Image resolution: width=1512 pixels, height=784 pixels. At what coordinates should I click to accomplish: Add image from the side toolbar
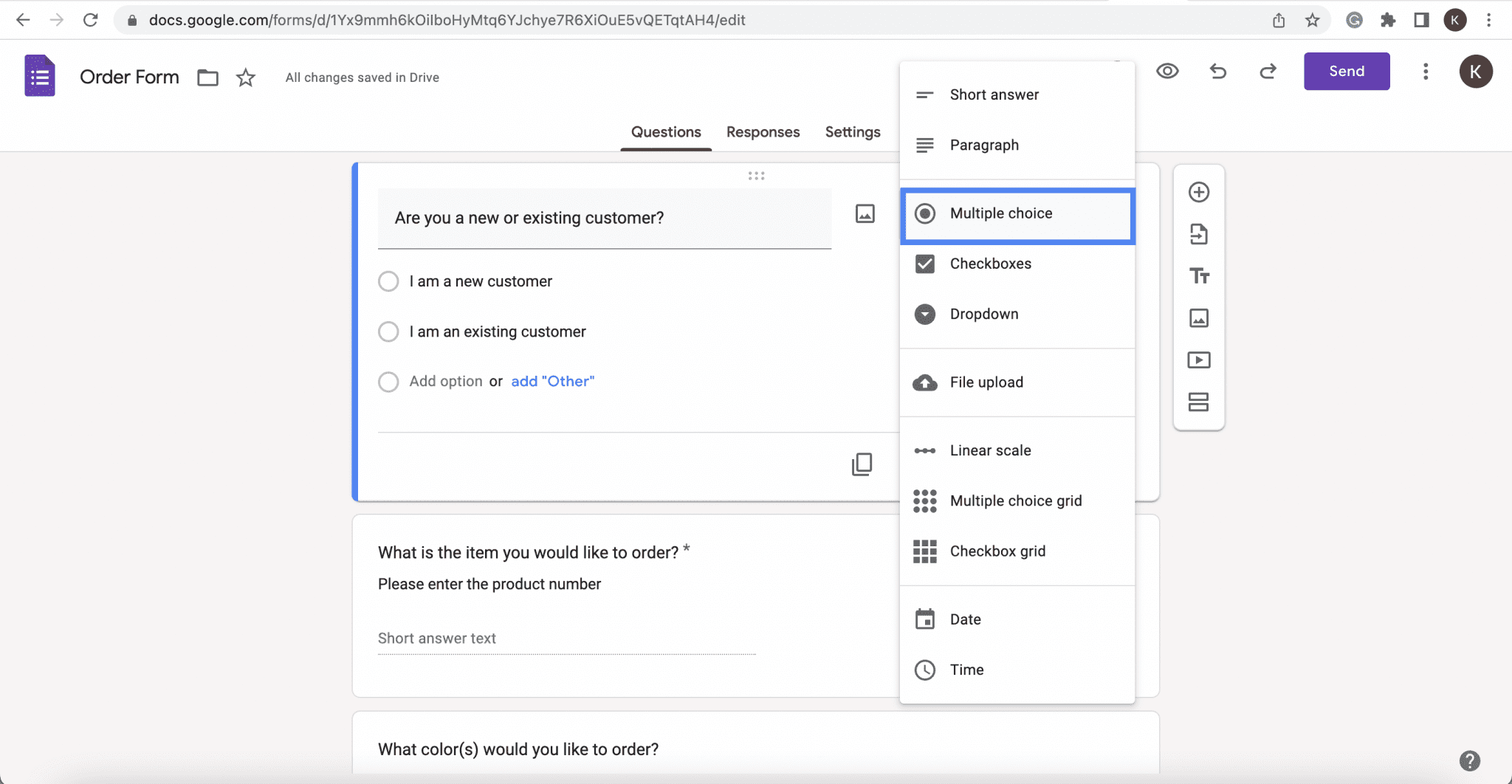[1199, 318]
